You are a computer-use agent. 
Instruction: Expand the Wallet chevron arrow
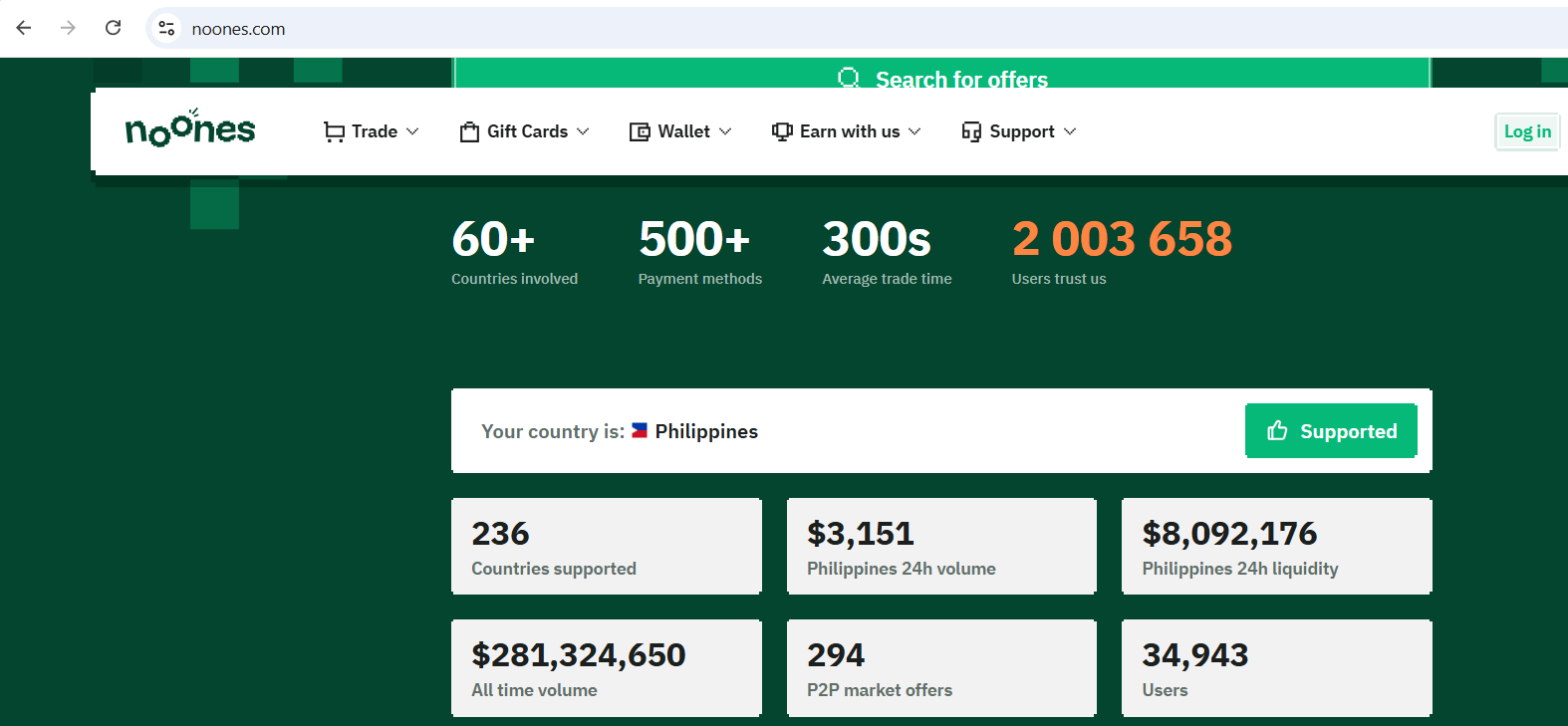[x=725, y=131]
